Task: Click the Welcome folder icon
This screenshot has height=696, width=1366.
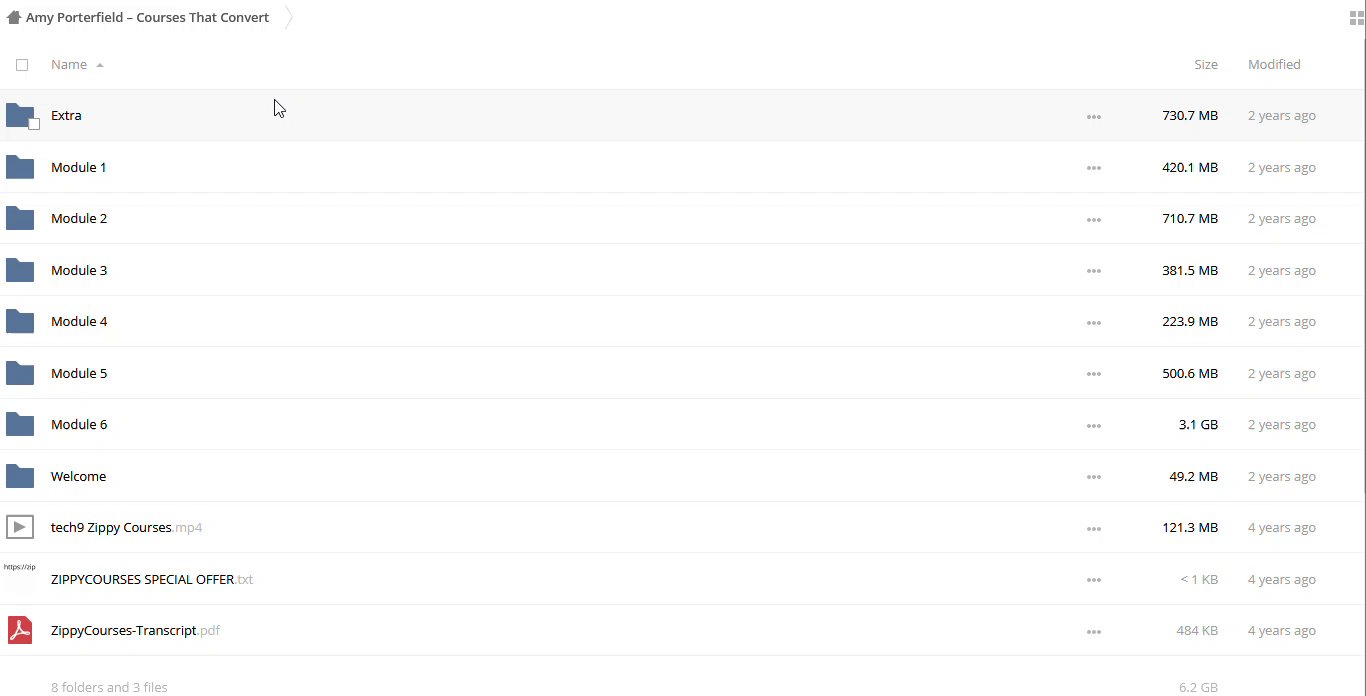Action: pos(20,476)
